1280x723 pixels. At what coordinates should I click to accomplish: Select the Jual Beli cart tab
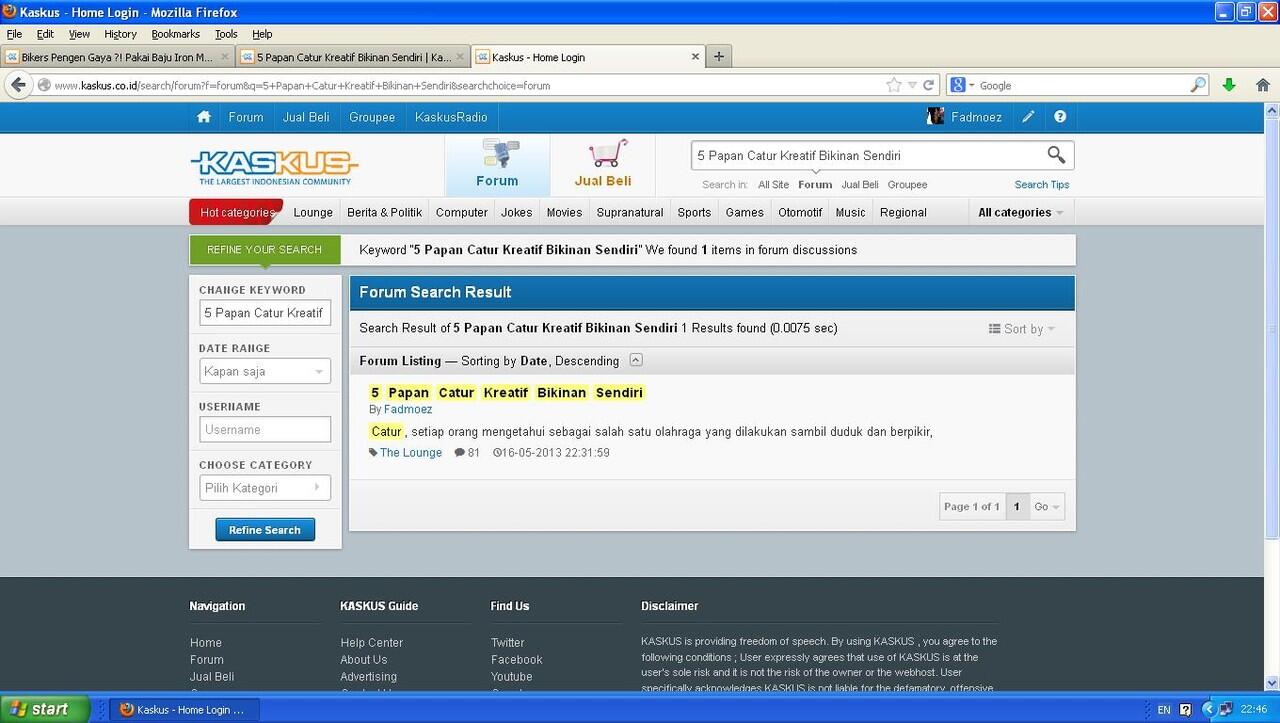click(x=603, y=165)
